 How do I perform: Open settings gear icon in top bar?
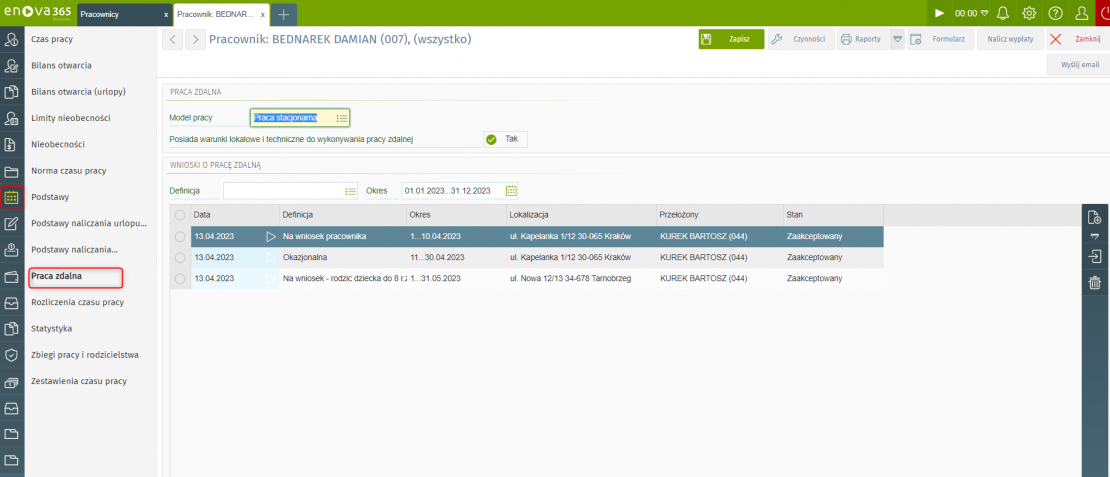pos(1029,14)
